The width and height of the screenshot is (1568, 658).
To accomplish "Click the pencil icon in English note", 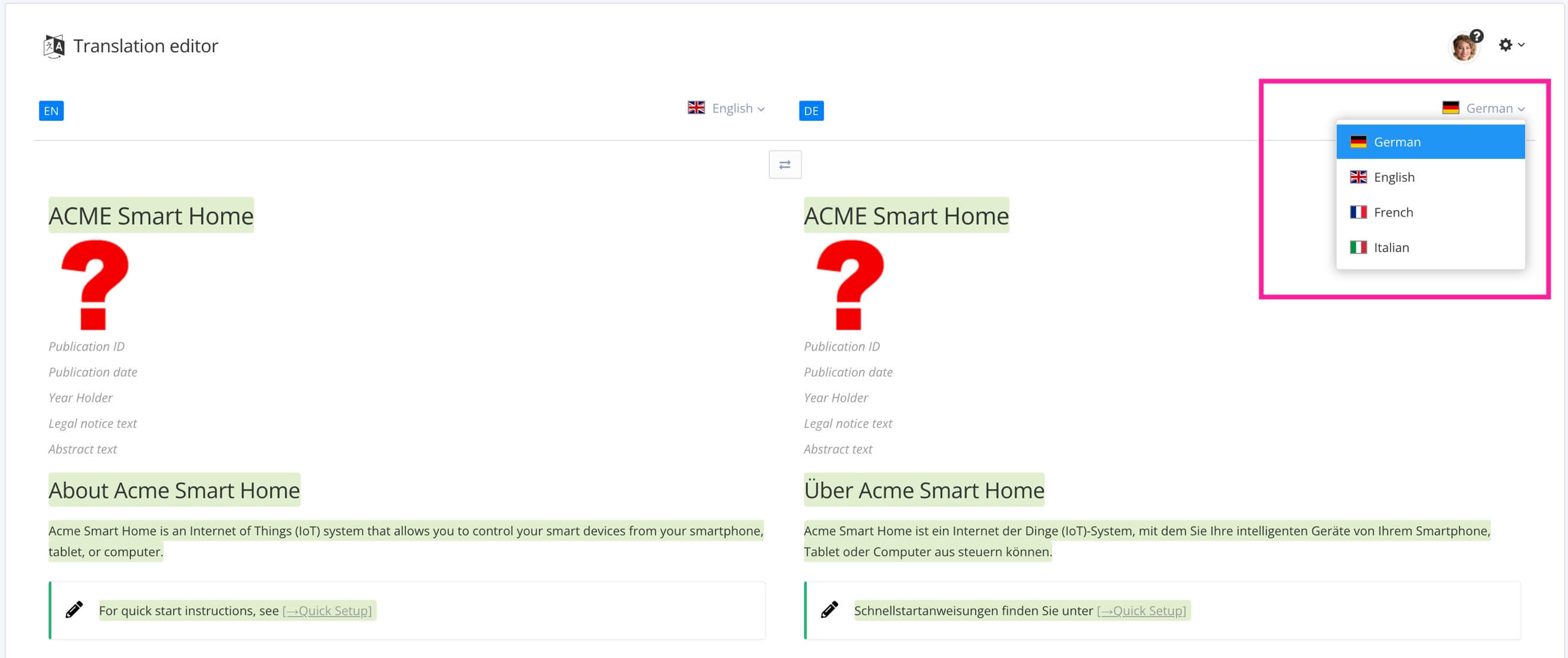I will (x=74, y=610).
